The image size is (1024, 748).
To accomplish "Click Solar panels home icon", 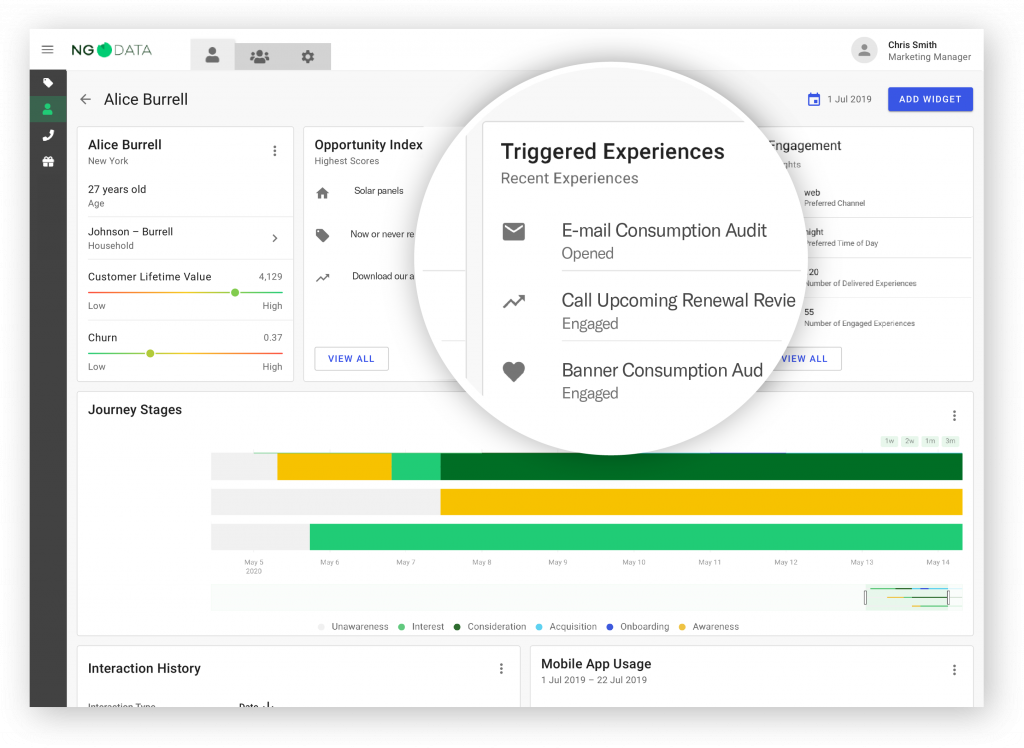I will (x=323, y=193).
